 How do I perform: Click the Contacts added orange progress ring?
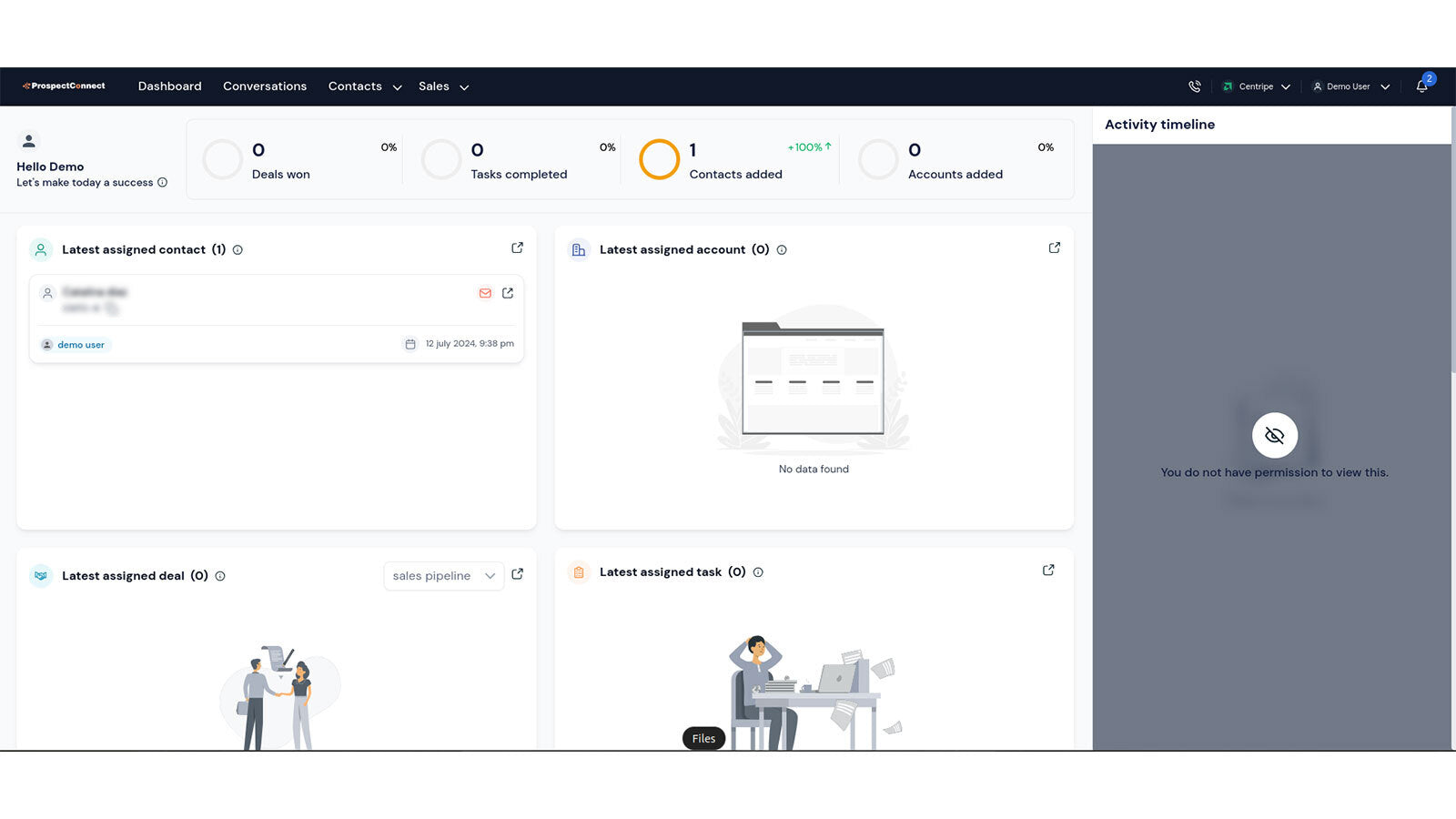[x=660, y=159]
